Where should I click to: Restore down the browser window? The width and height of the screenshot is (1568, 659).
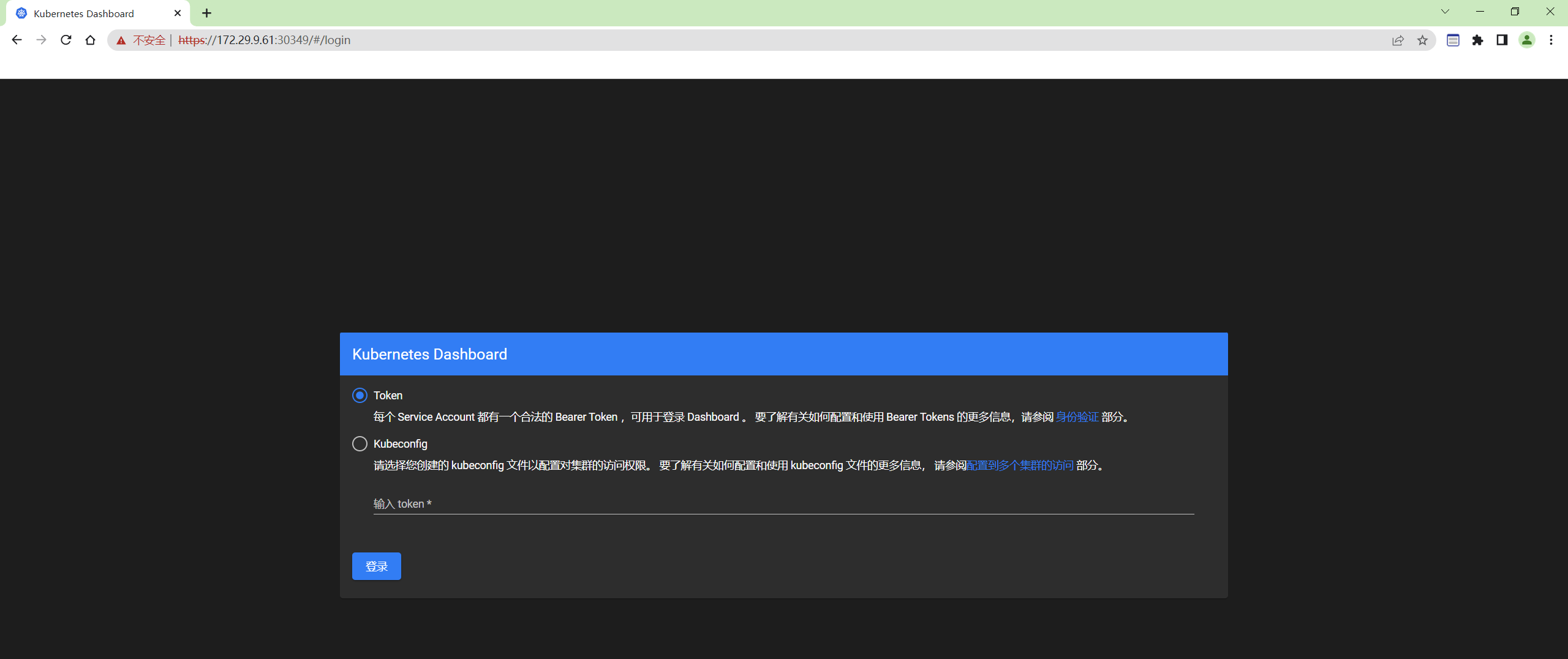tap(1515, 12)
